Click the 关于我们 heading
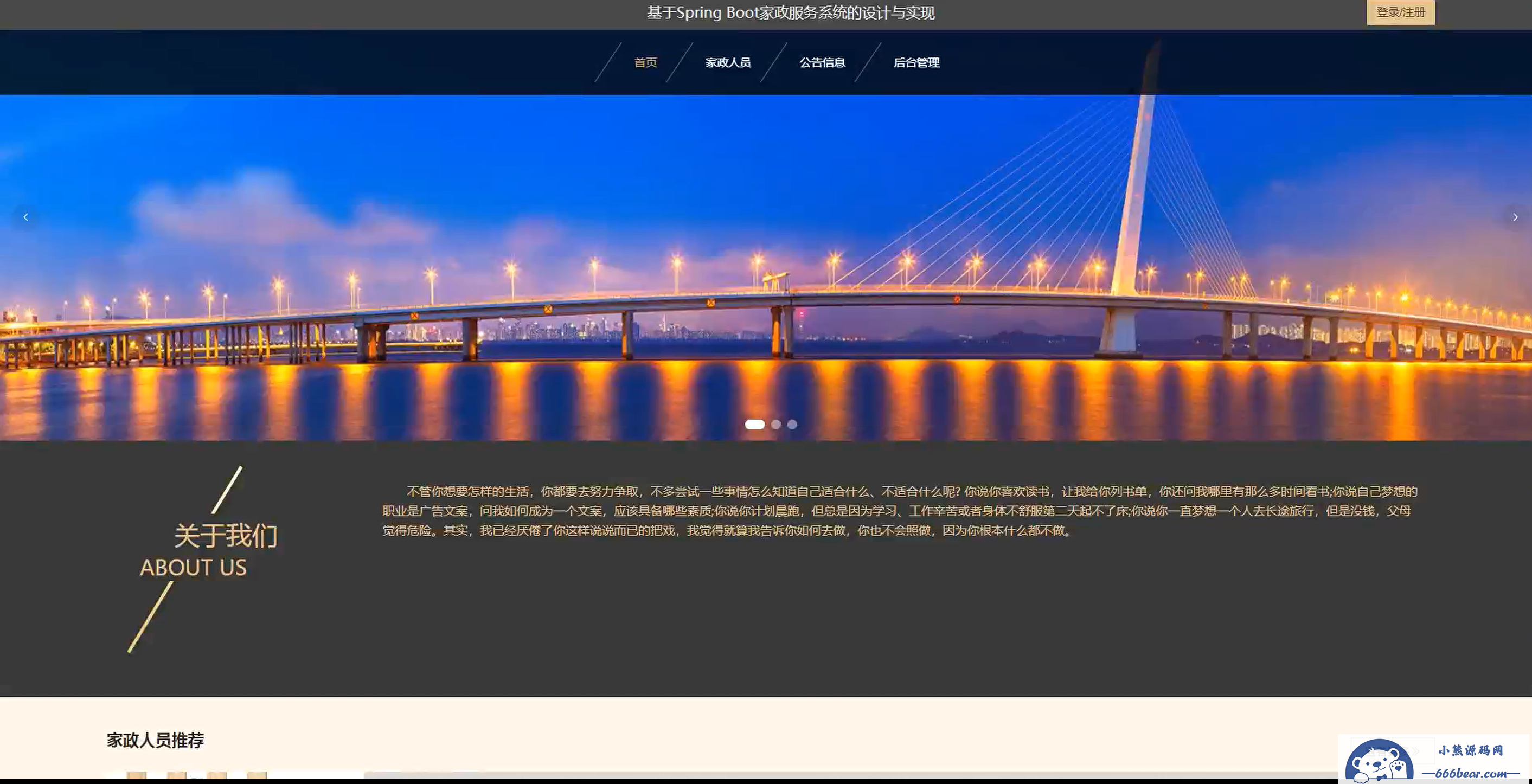Image resolution: width=1532 pixels, height=784 pixels. point(226,536)
